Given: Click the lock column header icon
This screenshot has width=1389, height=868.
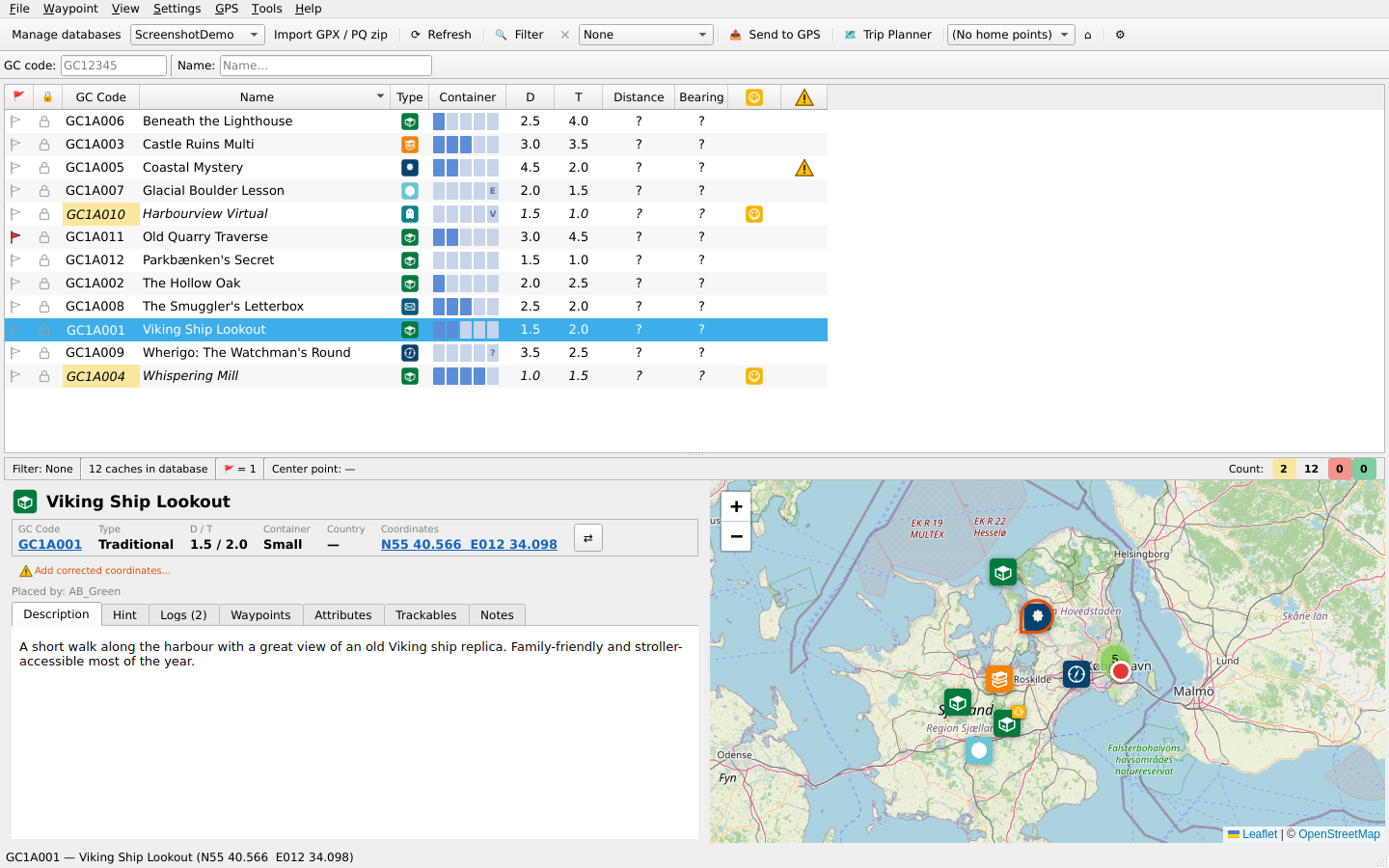Looking at the screenshot, I should [47, 96].
